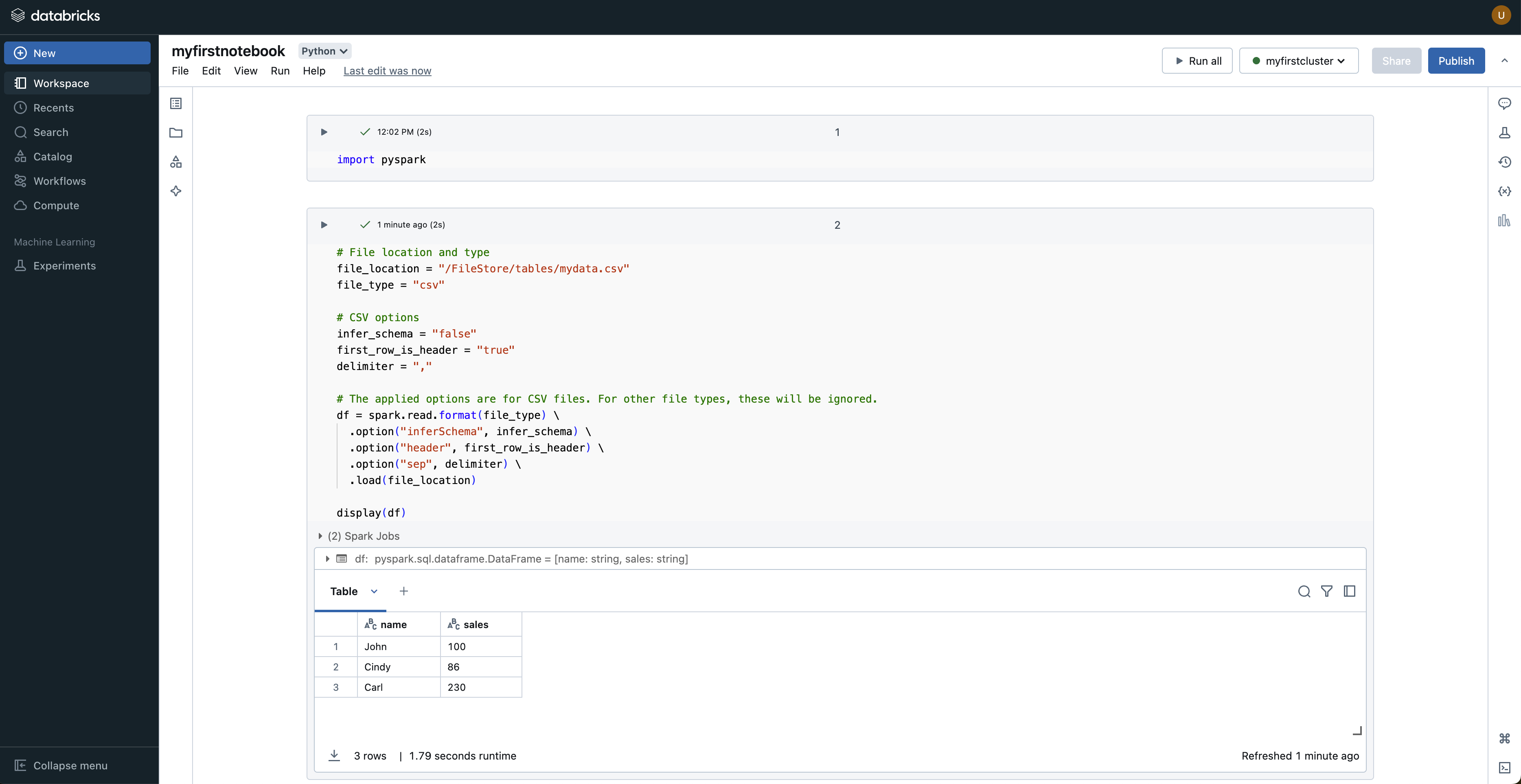Click the Publish button

pos(1456,60)
